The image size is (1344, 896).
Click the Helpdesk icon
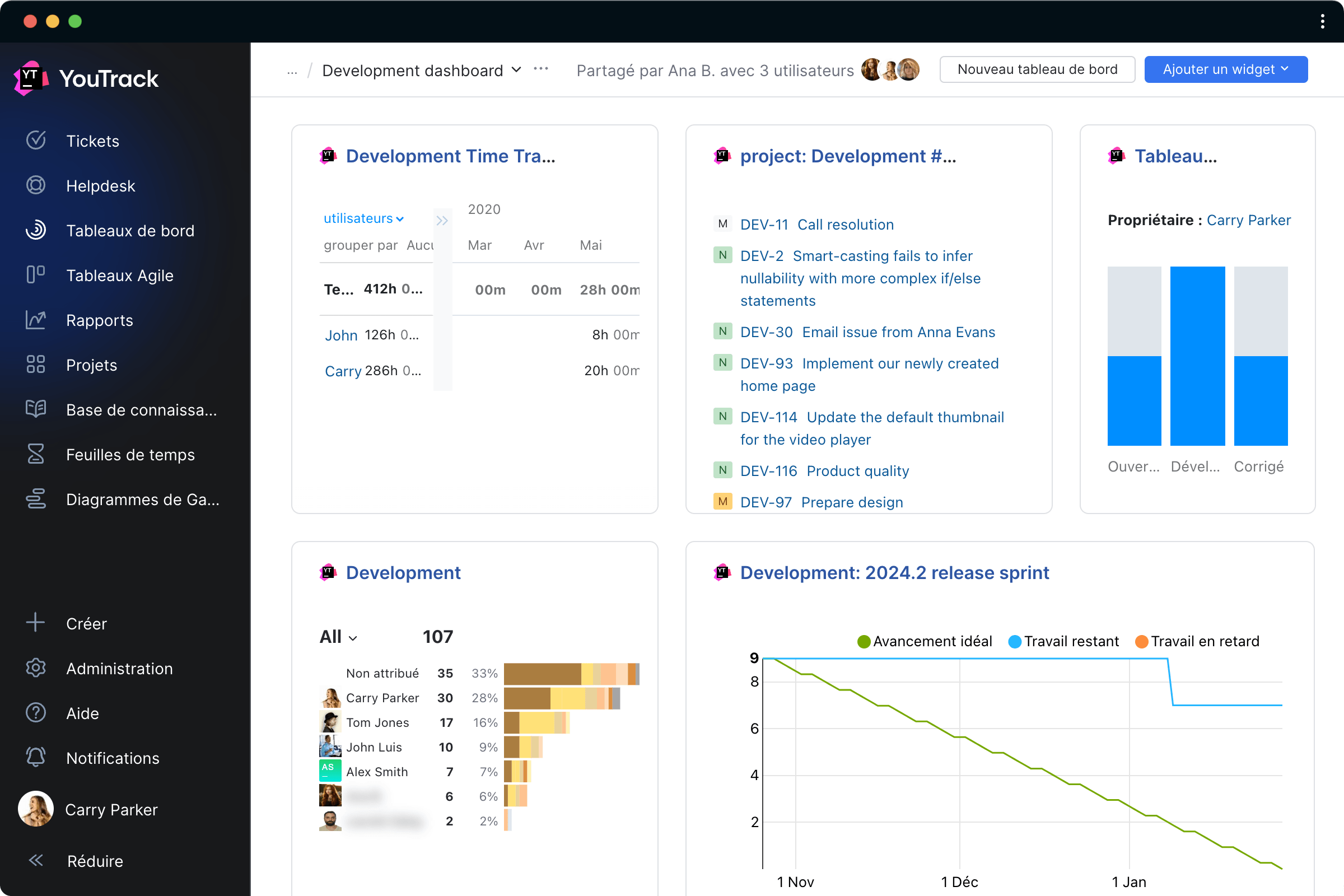35,185
